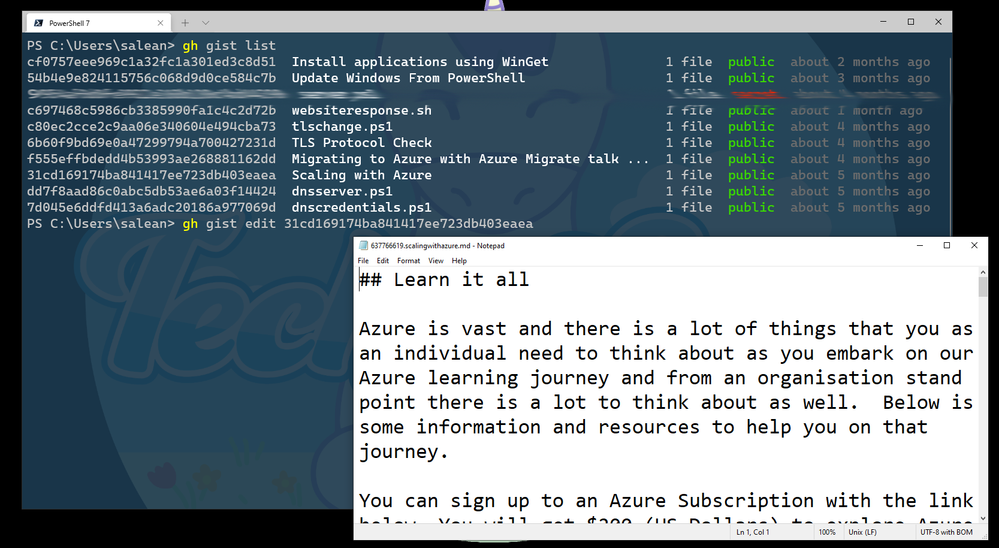Click the 'gh gist list' command text
999x548 pixels.
(x=229, y=46)
